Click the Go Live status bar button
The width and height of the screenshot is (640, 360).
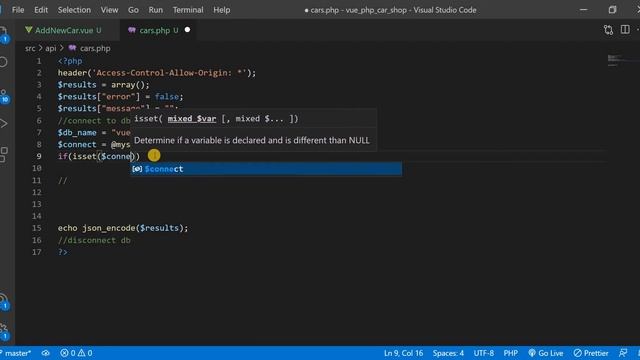point(546,353)
